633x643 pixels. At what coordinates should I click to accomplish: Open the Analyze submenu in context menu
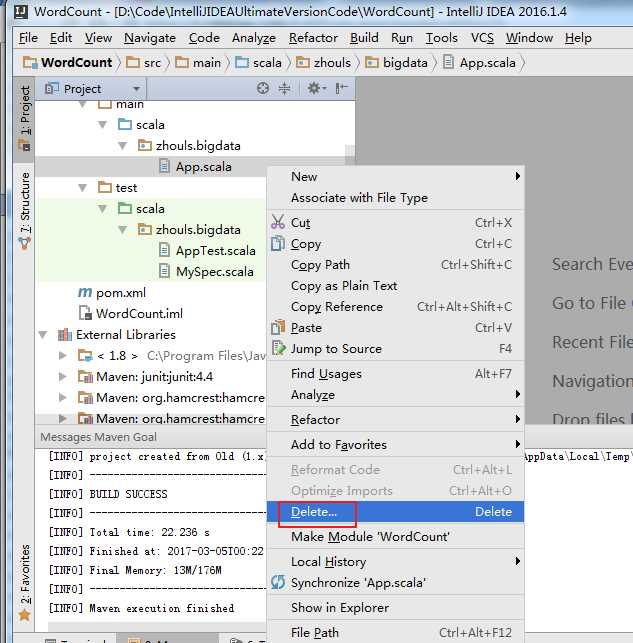point(396,394)
